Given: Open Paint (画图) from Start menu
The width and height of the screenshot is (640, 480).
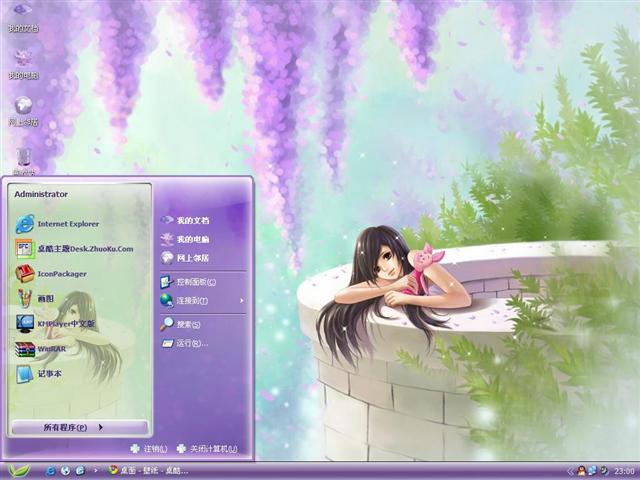Looking at the screenshot, I should [35, 298].
